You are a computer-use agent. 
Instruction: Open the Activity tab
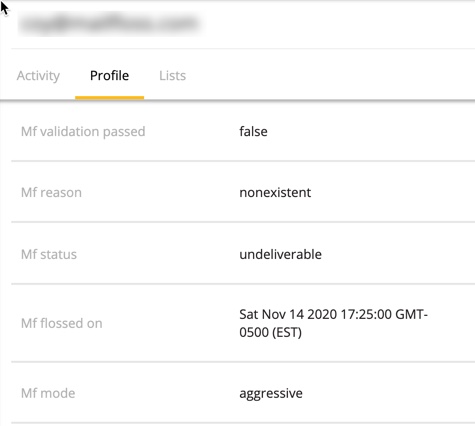[38, 76]
